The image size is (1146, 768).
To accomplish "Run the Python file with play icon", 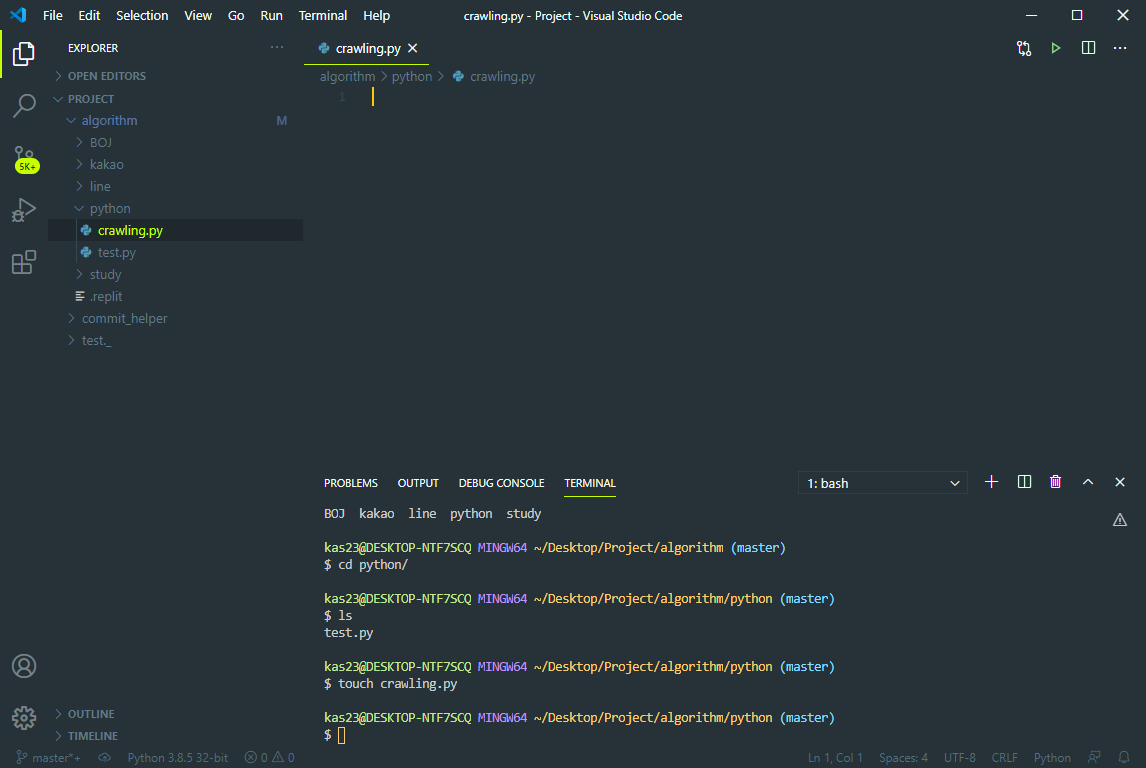I will (x=1056, y=48).
